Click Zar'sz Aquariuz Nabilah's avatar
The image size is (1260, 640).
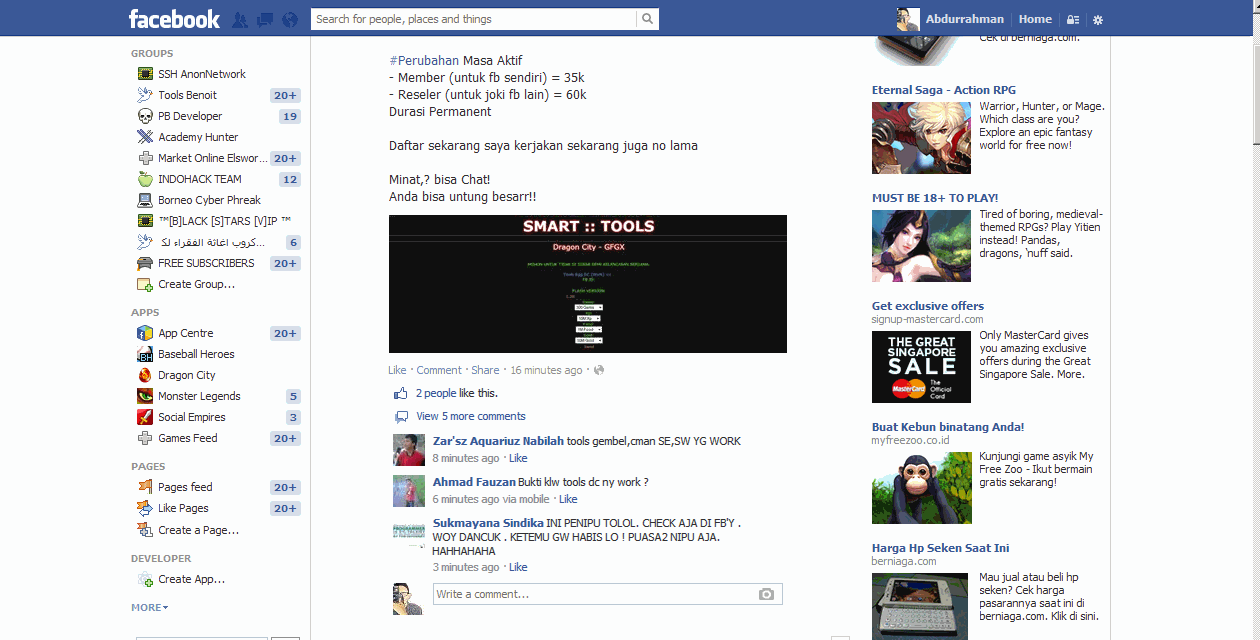point(409,450)
